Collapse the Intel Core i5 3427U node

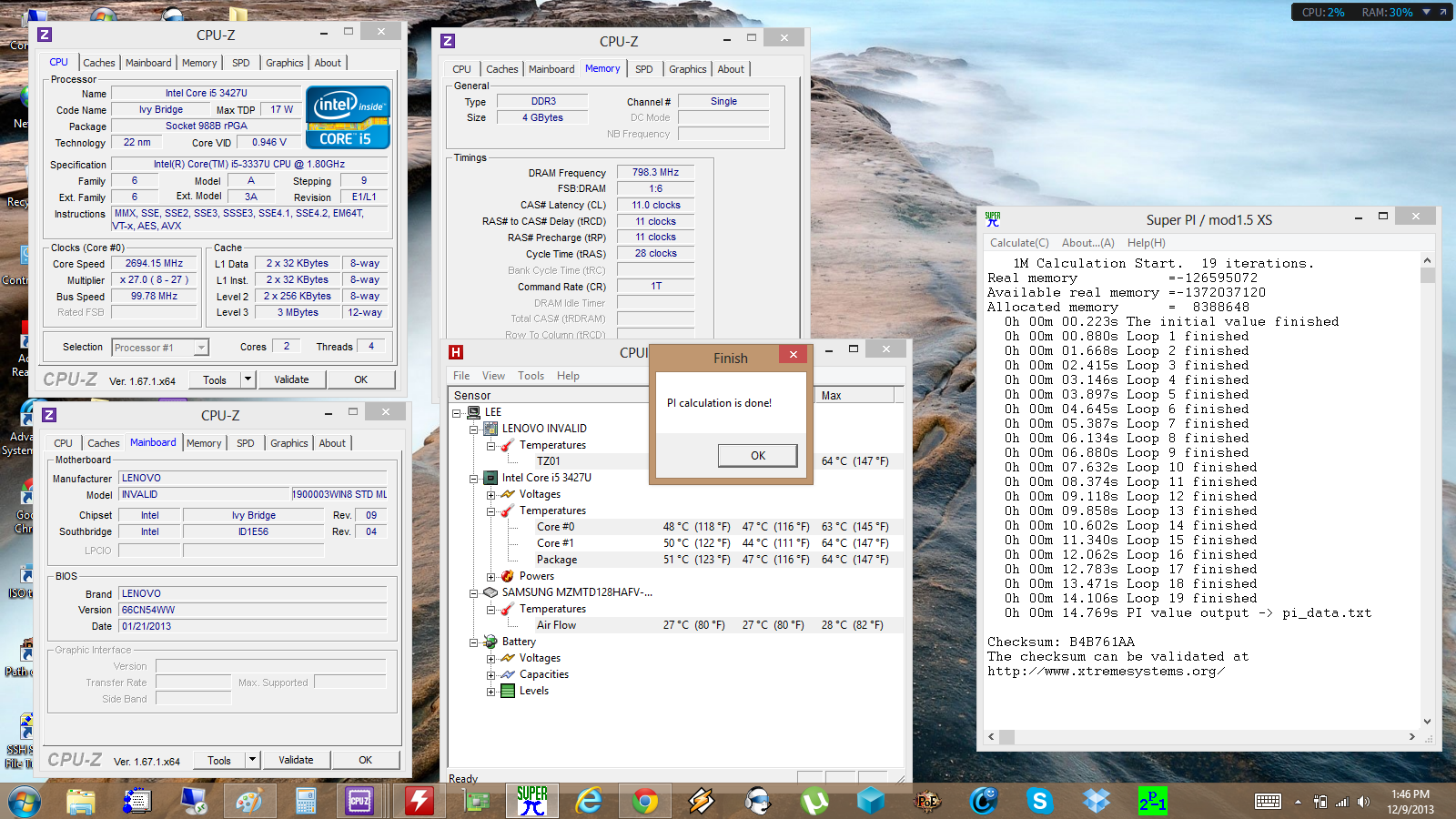(473, 478)
